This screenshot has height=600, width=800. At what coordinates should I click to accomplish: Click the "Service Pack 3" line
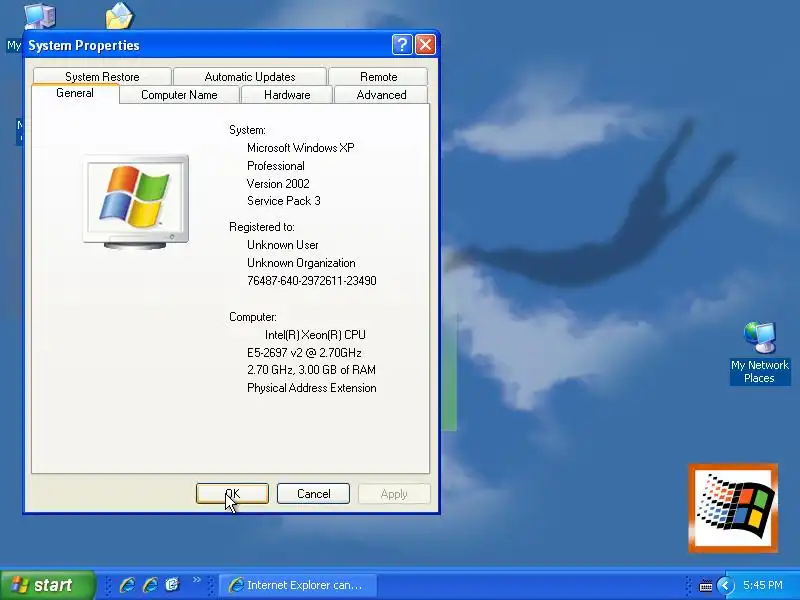pos(284,201)
